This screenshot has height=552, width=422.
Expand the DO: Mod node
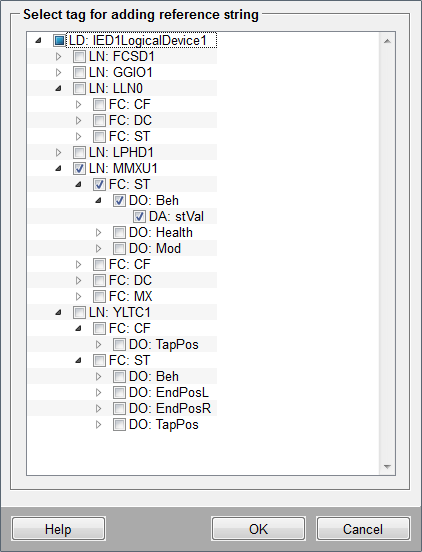click(x=99, y=249)
